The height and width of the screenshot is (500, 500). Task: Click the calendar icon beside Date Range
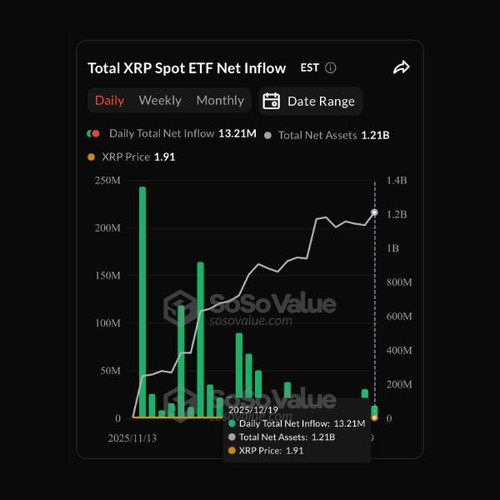pyautogui.click(x=271, y=101)
